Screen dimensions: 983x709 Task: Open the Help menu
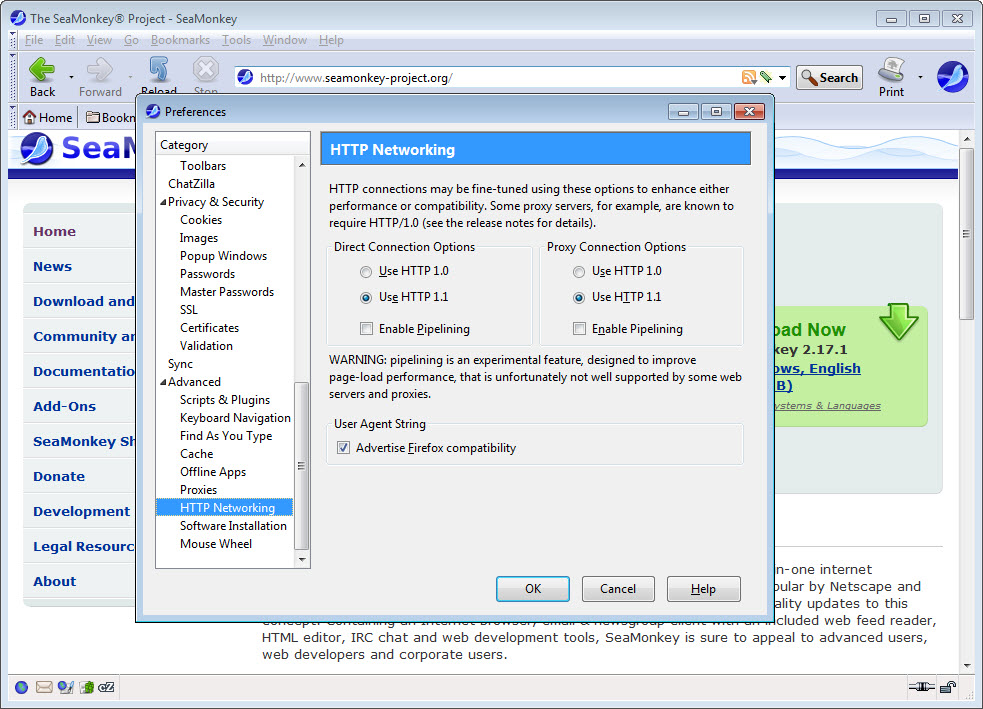(x=331, y=40)
